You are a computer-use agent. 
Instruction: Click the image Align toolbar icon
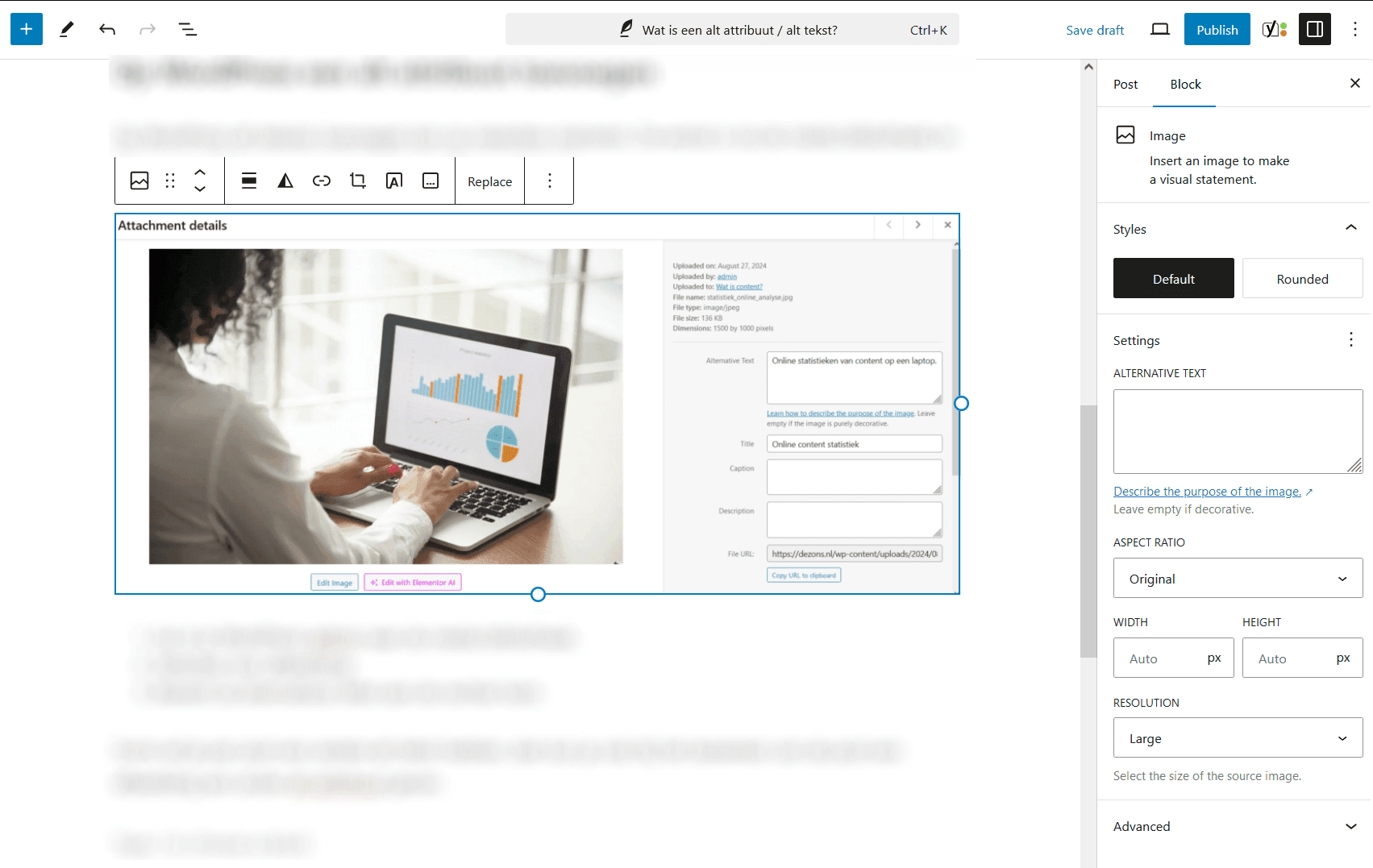click(x=249, y=181)
